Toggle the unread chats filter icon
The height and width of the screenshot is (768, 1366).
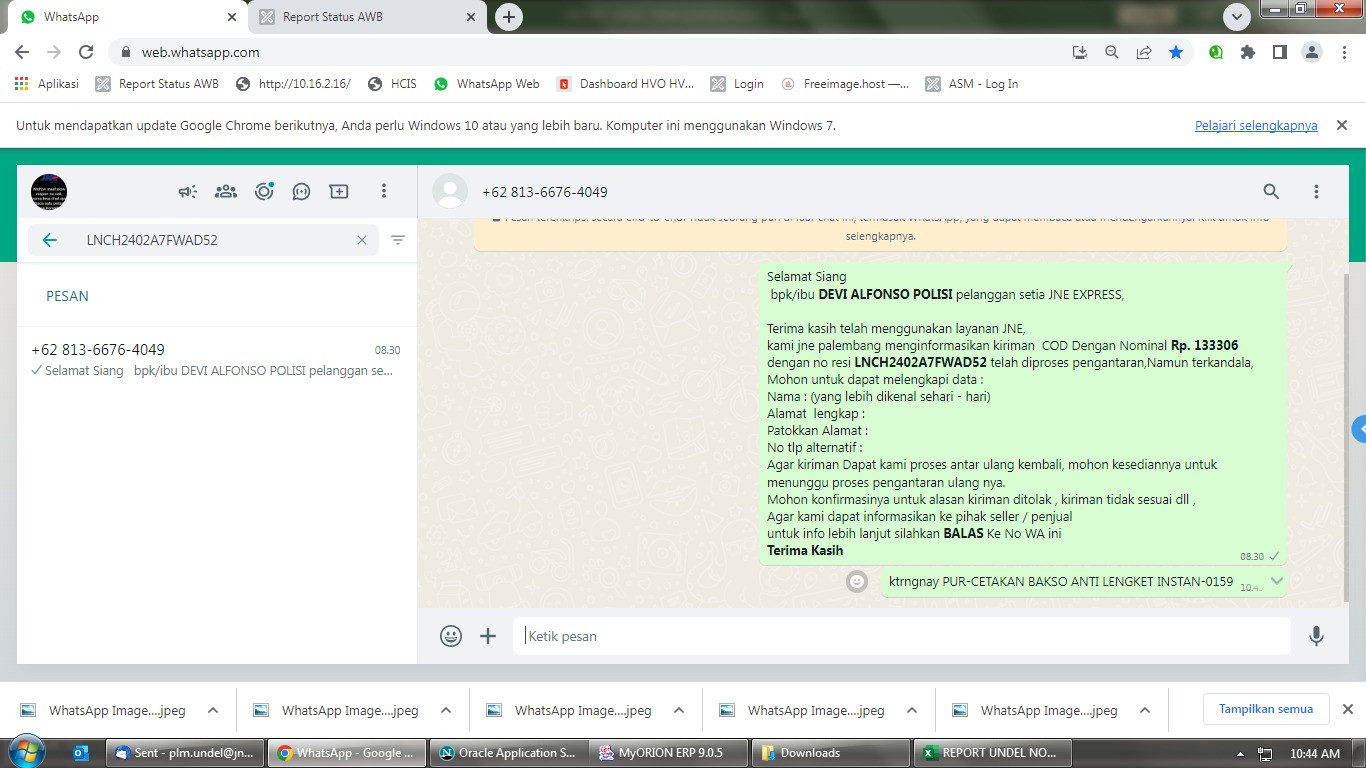tap(398, 240)
